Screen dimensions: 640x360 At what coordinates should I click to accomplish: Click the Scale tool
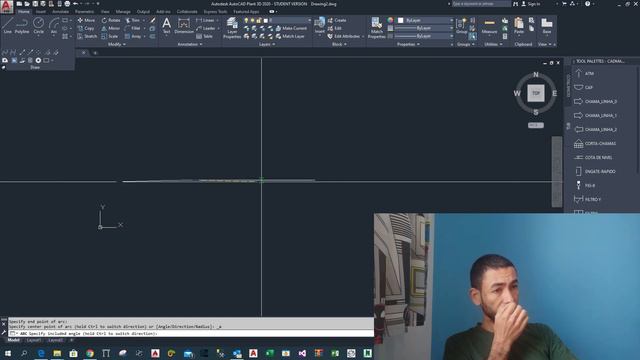pyautogui.click(x=110, y=36)
